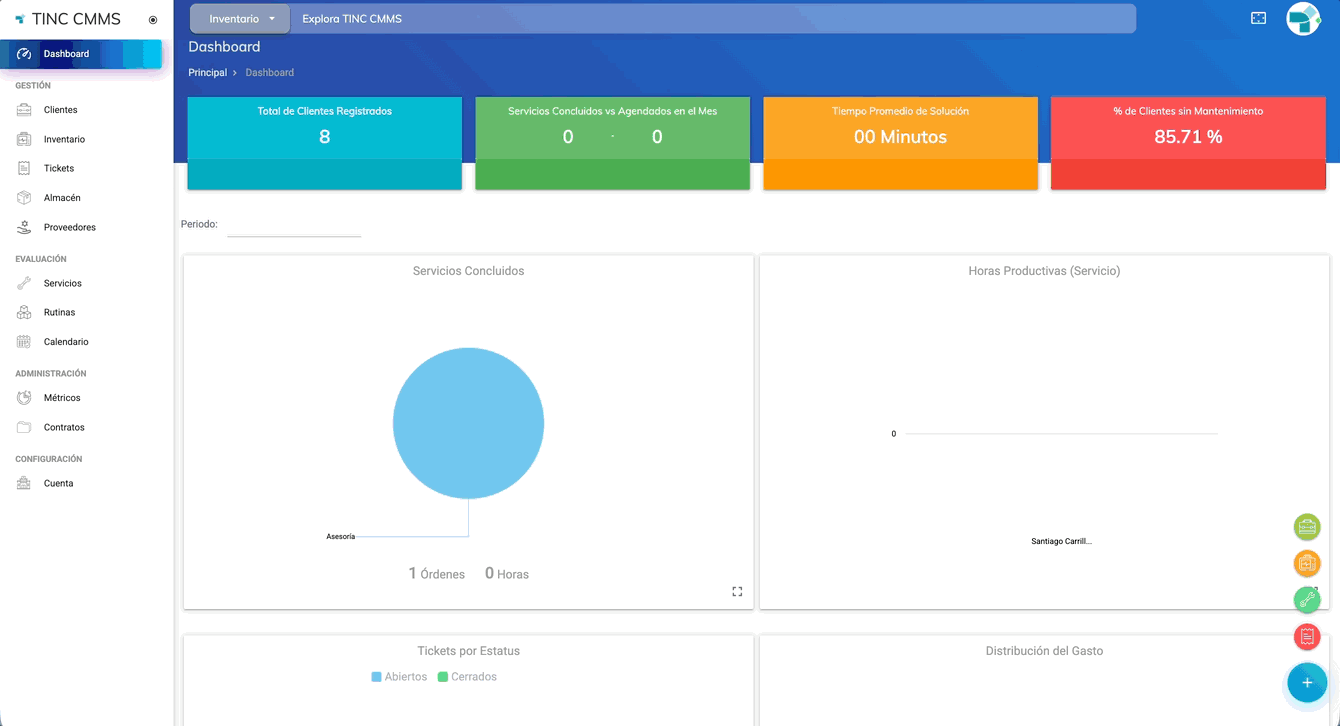Viewport: 1340px width, 726px height.
Task: Click the Total de Clientes Registrados card
Action: click(324, 137)
